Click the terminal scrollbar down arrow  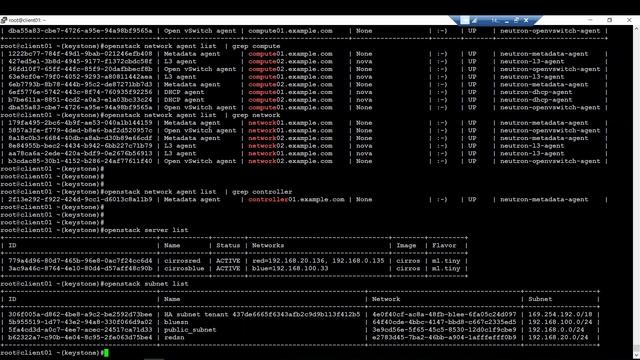tap(636, 356)
